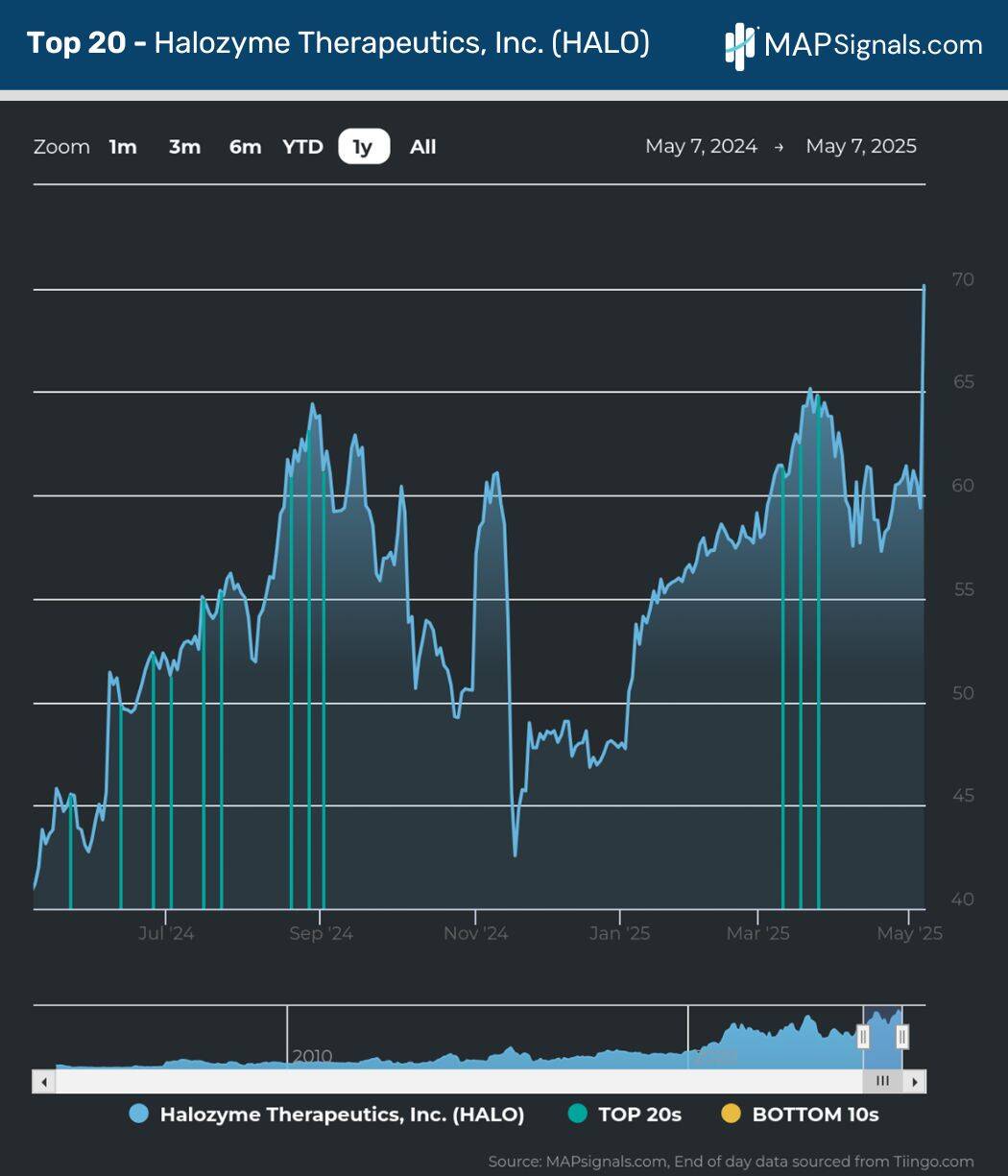Click the 'Source: MAPsignals.com' attribution text
Viewport: 1008px width, 1176px height.
click(x=731, y=1162)
